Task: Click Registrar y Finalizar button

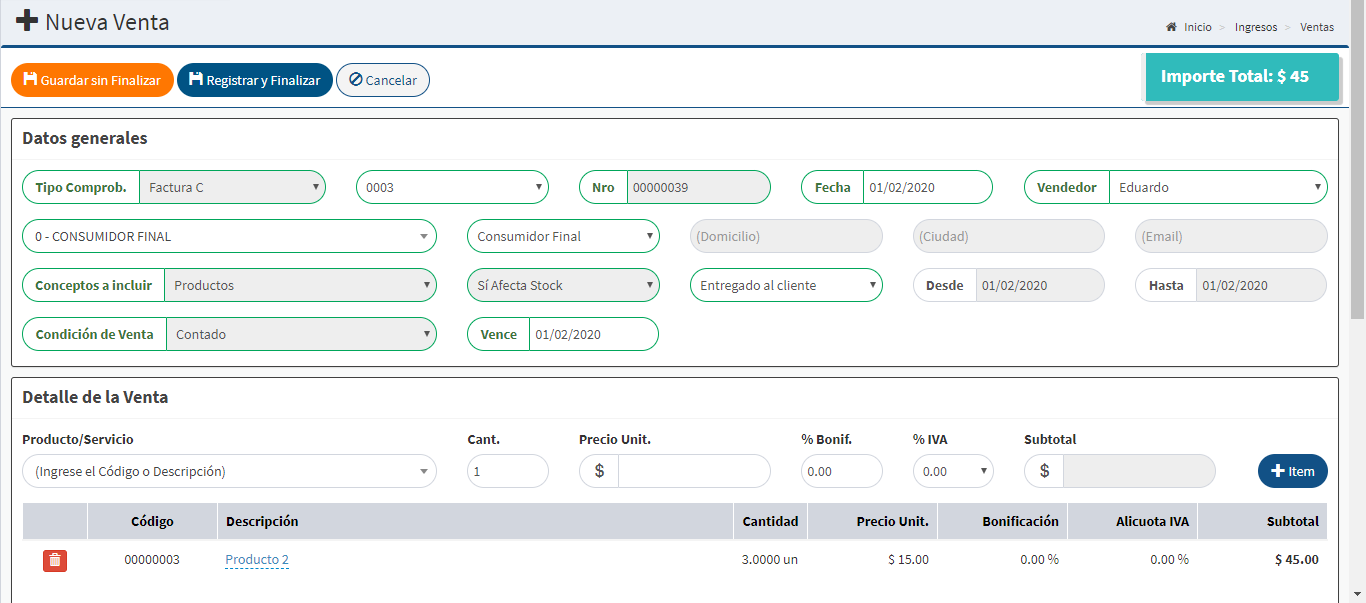Action: (x=255, y=80)
